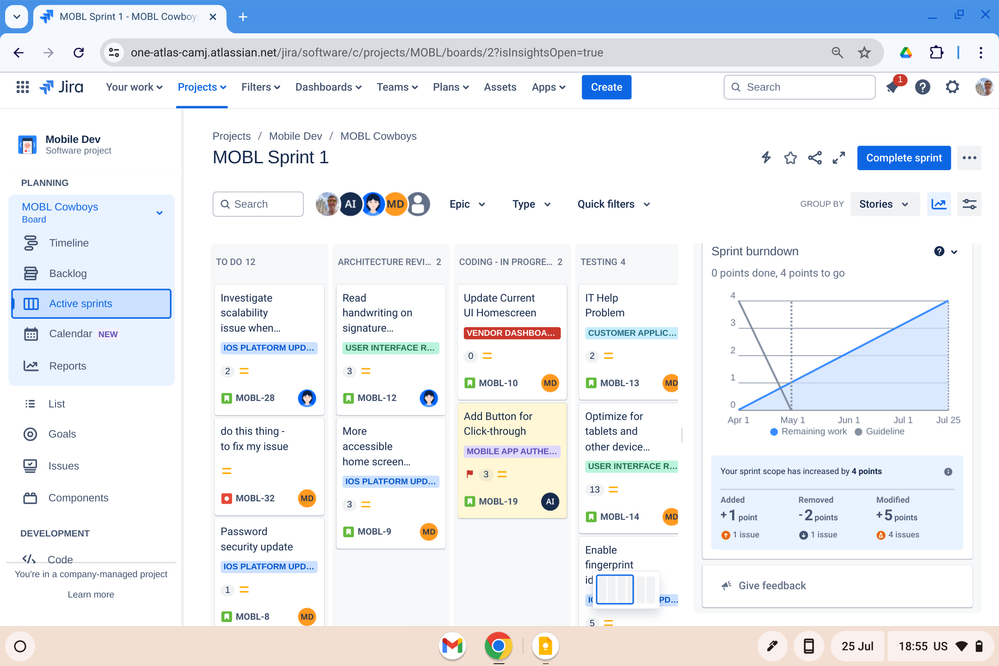Filter by MD assignee avatar
This screenshot has height=666, width=999.
click(x=395, y=204)
